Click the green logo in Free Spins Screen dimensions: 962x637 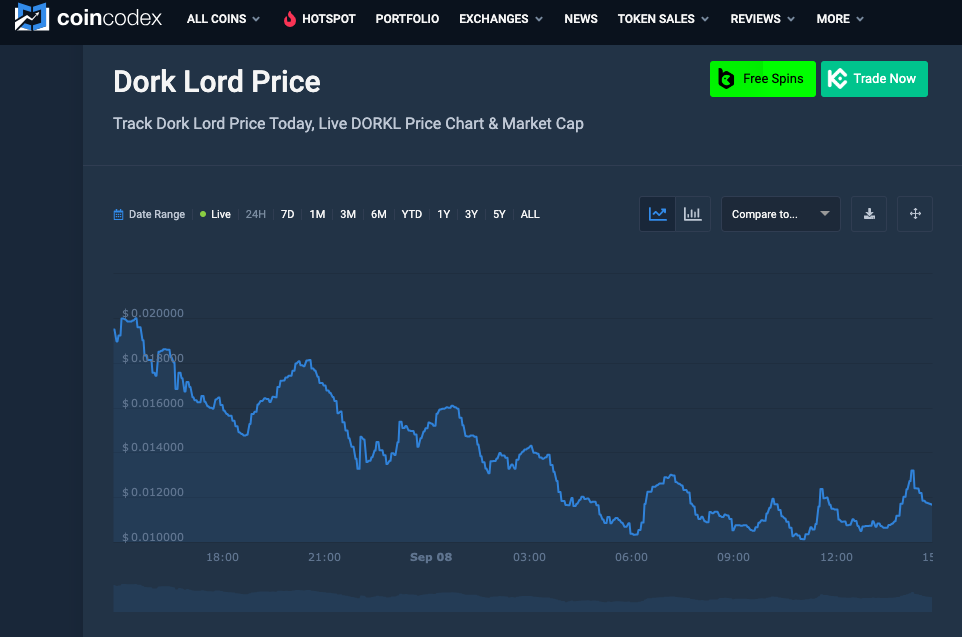(x=726, y=79)
